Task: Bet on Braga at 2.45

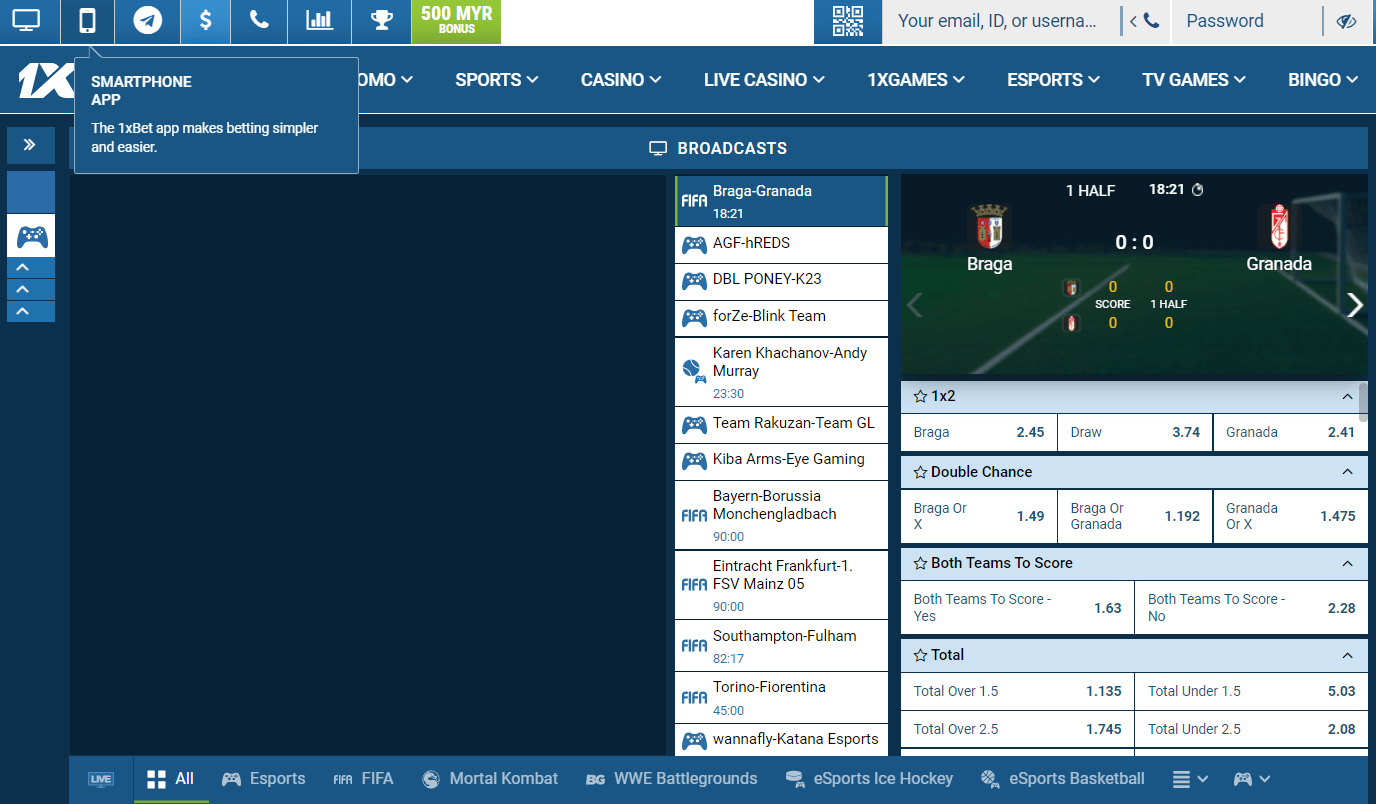Action: pyautogui.click(x=979, y=433)
